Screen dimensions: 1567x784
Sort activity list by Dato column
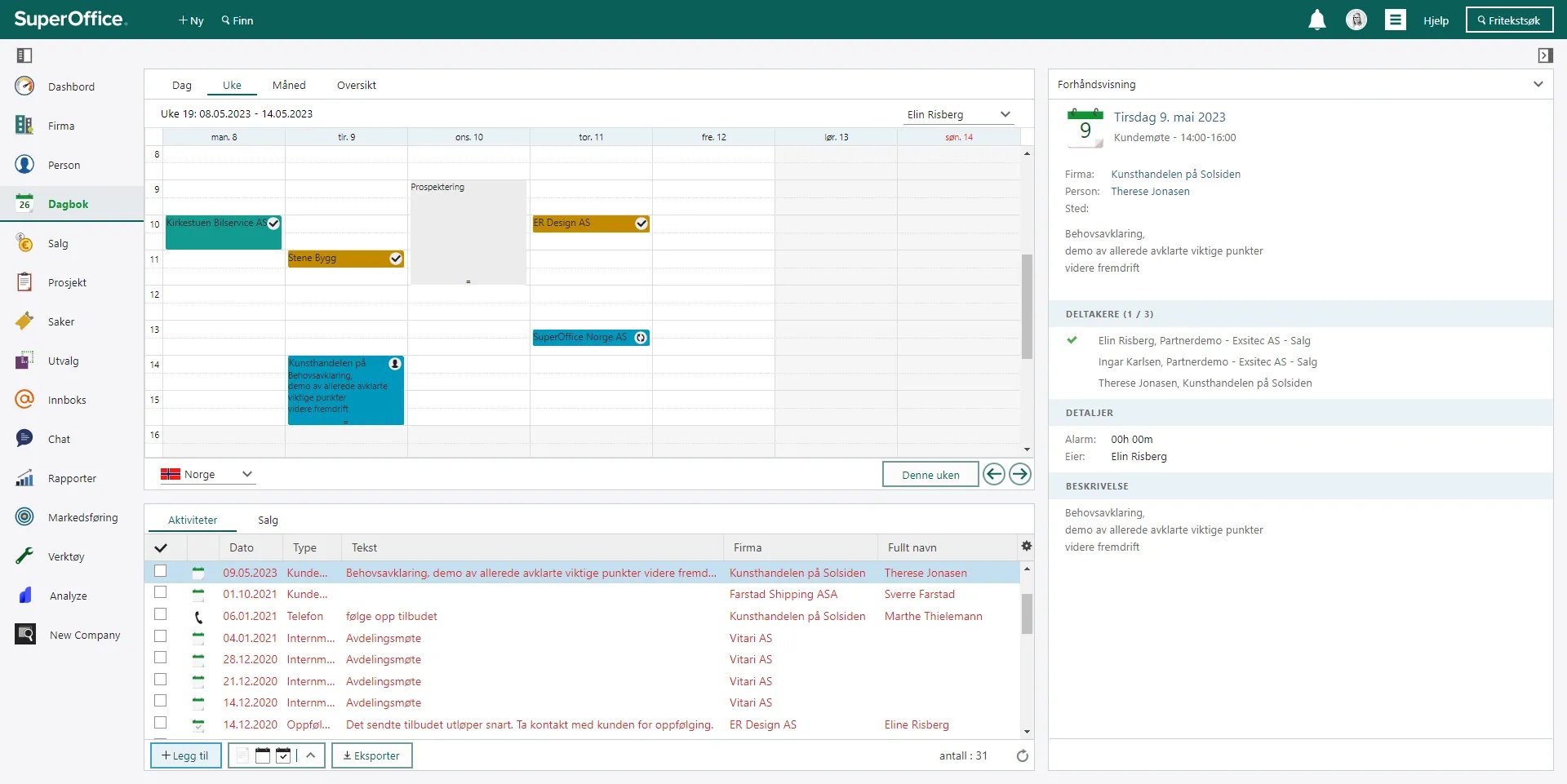242,547
